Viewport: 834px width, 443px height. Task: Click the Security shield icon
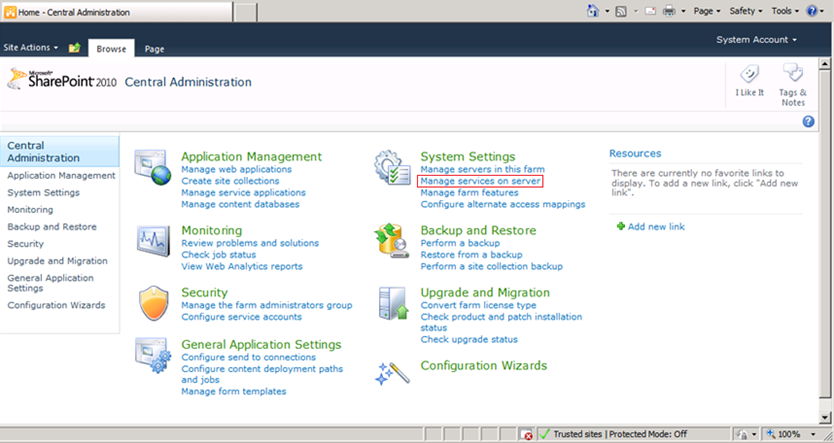pyautogui.click(x=155, y=303)
